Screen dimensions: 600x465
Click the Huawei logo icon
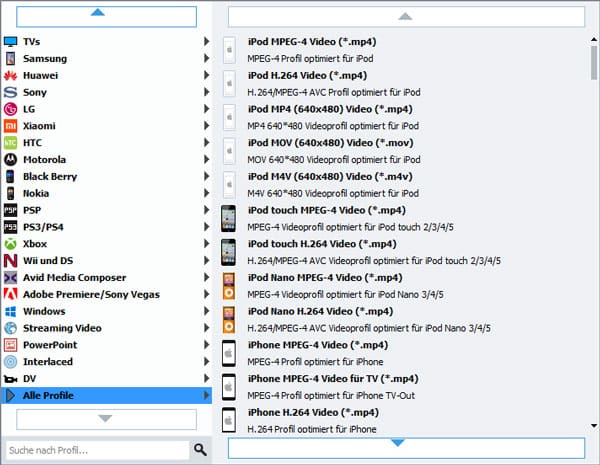point(10,75)
